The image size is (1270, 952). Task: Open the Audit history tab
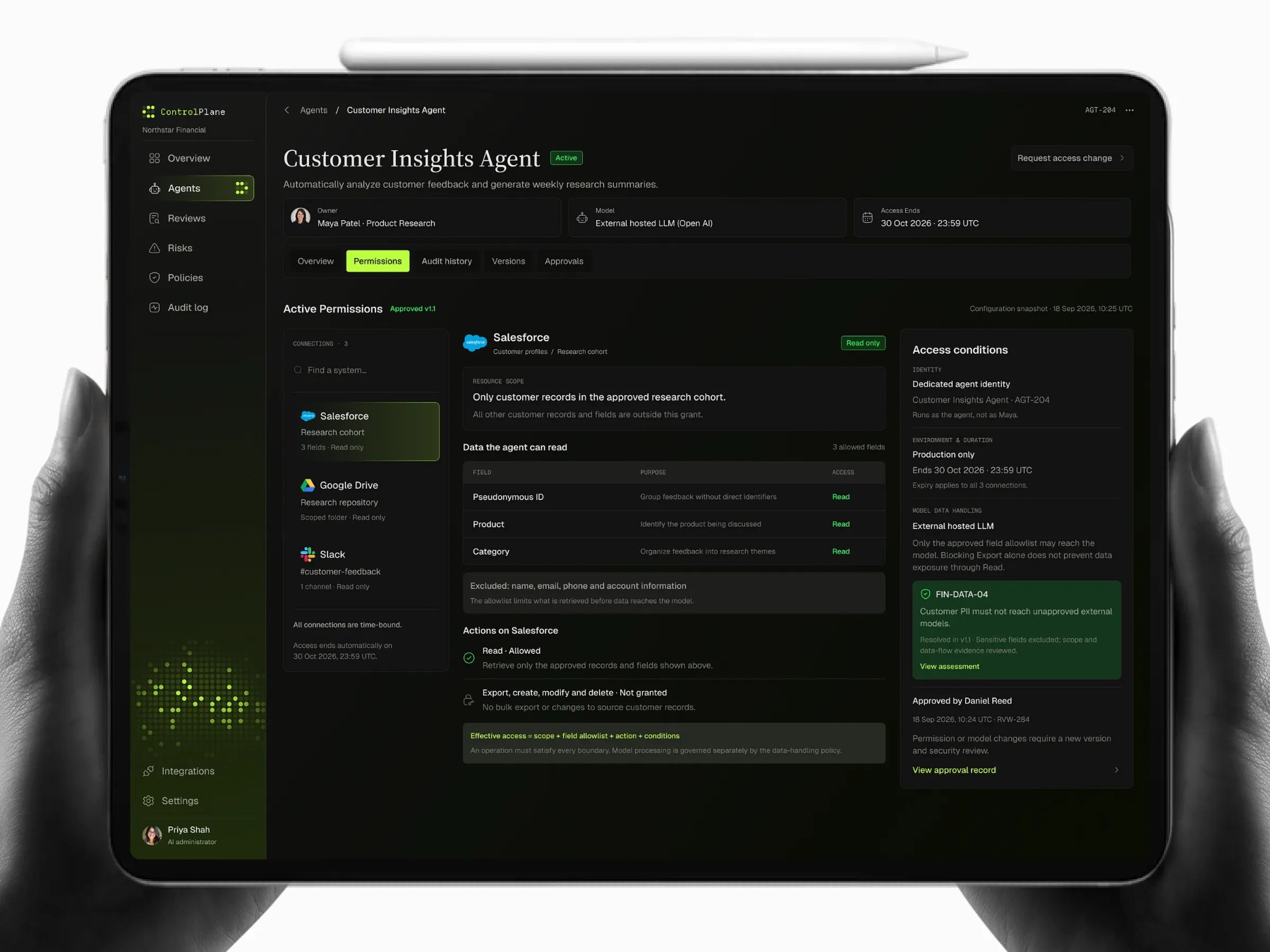(x=447, y=261)
